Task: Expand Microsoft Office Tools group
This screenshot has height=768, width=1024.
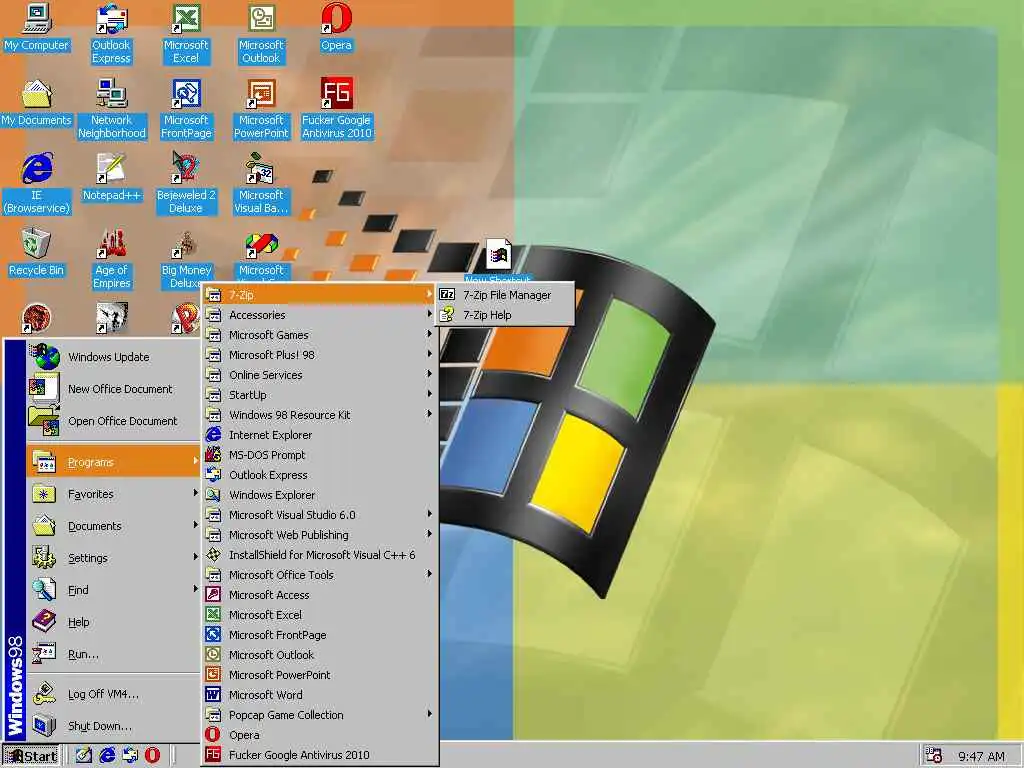Action: (319, 575)
